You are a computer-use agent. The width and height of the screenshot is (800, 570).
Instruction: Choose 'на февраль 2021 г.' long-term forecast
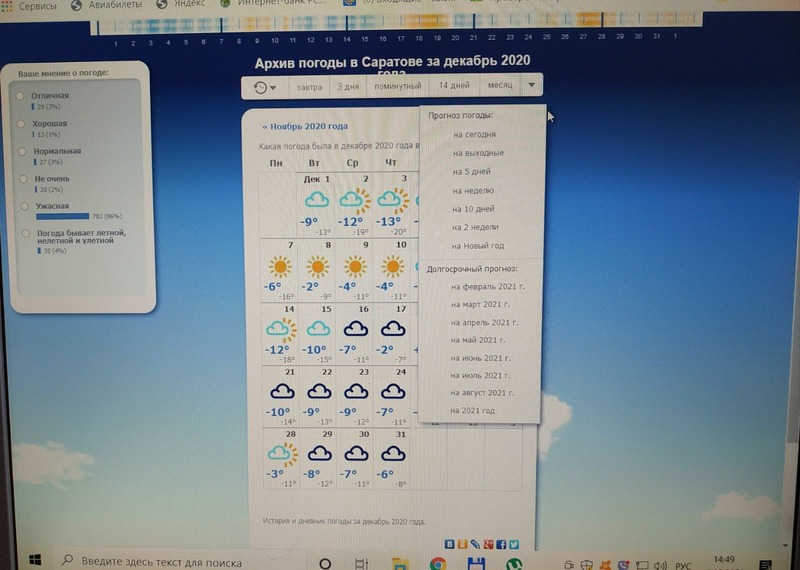coord(487,287)
